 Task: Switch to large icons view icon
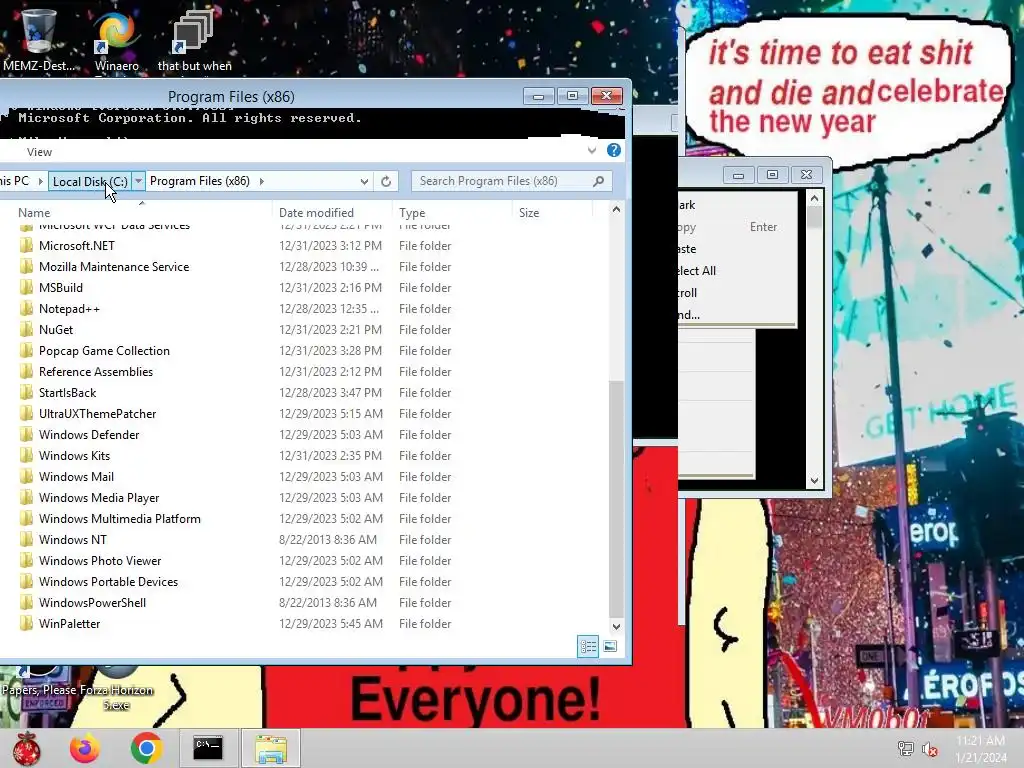click(610, 647)
